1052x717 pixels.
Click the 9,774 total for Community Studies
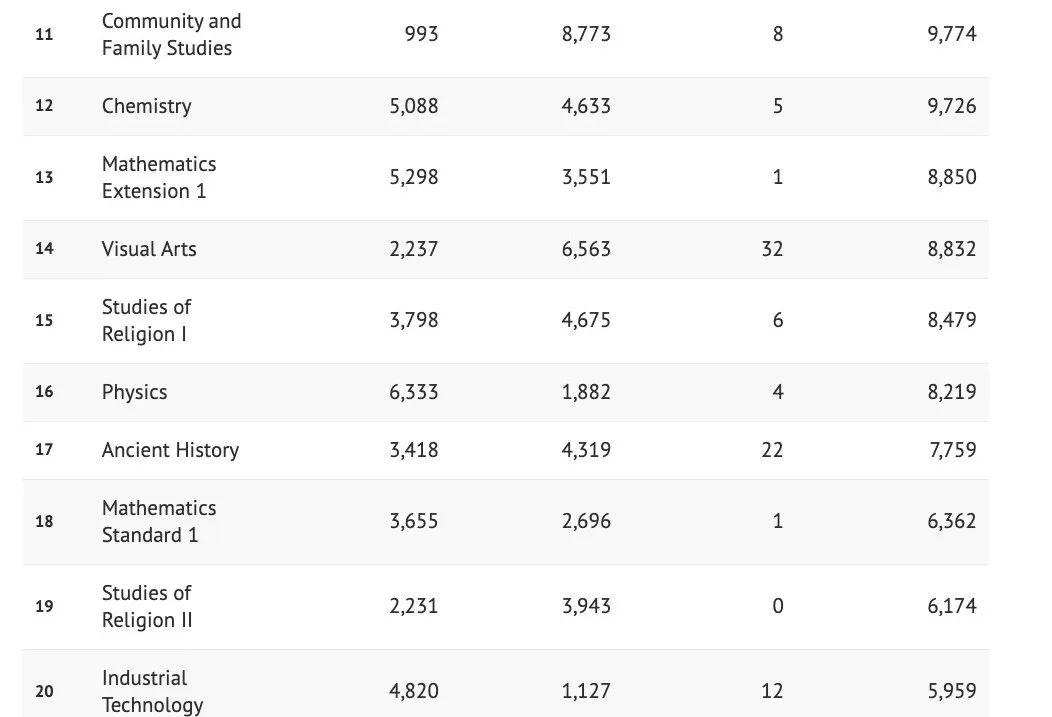(x=951, y=34)
